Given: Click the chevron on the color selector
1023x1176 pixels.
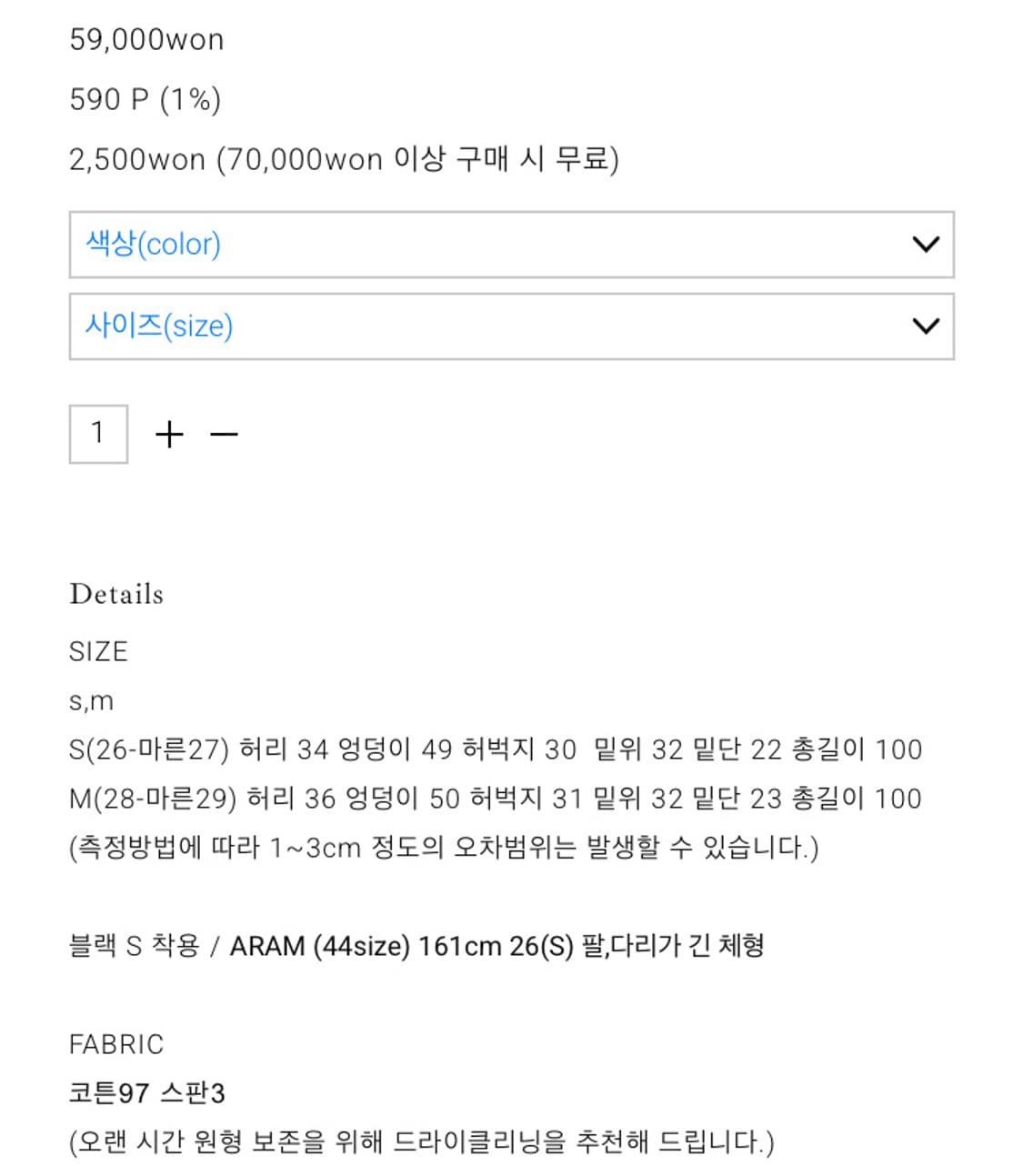Looking at the screenshot, I should pyautogui.click(x=925, y=243).
